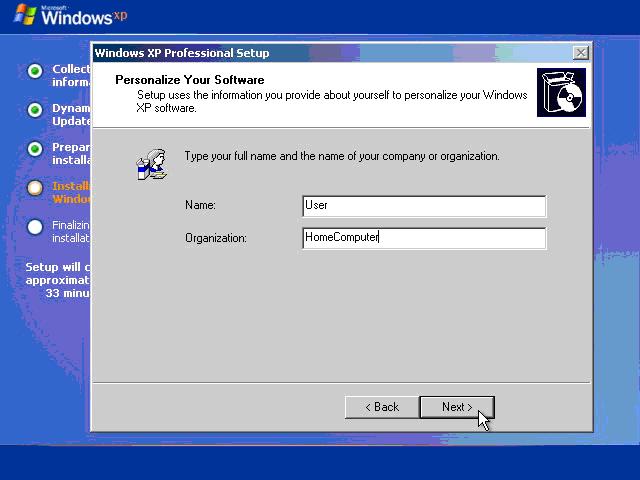Click inside the Name text field
The width and height of the screenshot is (640, 480).
pyautogui.click(x=424, y=206)
